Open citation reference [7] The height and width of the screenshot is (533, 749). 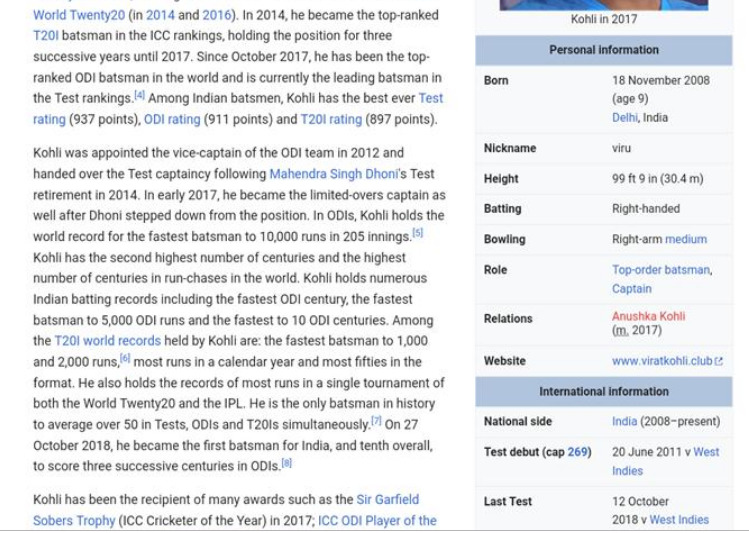coord(376,421)
